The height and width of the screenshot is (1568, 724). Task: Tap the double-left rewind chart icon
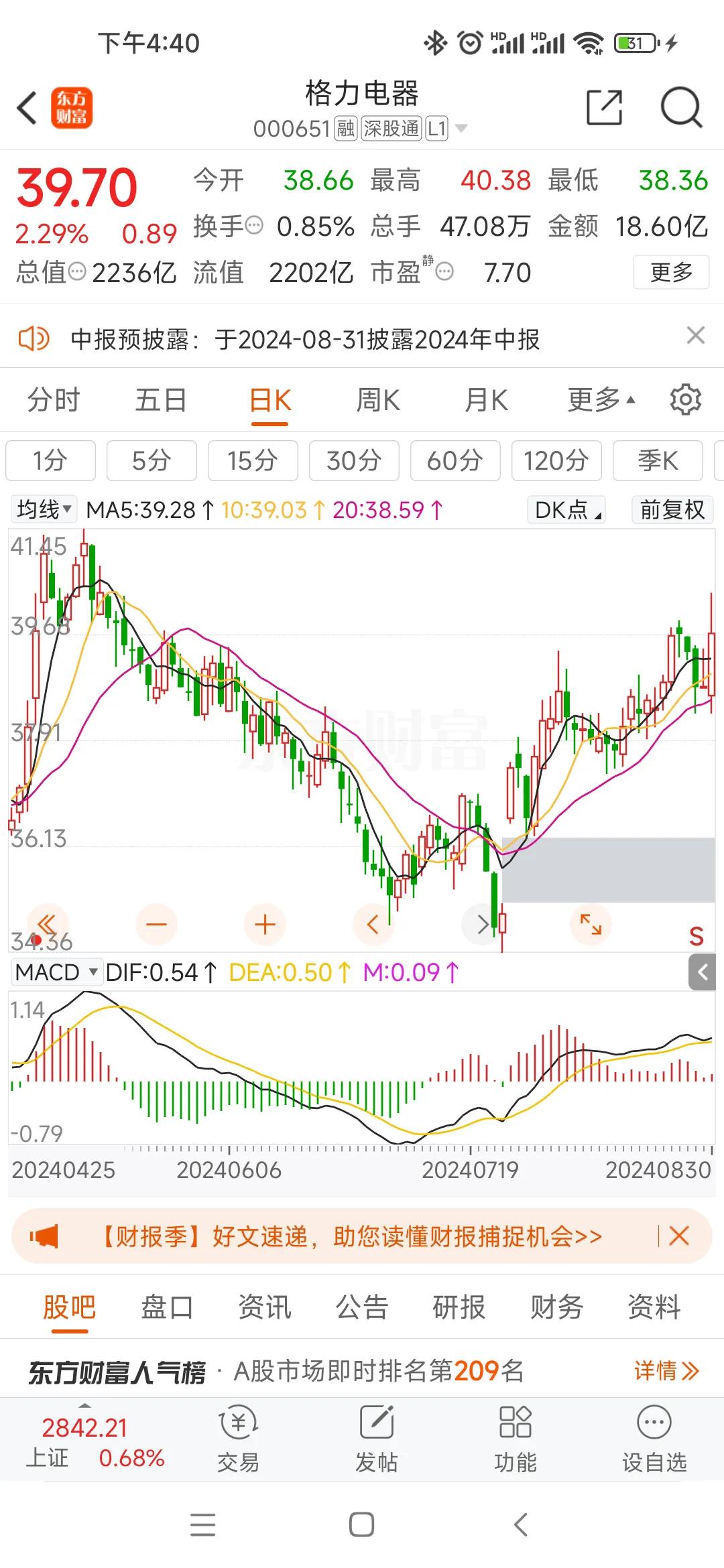[47, 925]
